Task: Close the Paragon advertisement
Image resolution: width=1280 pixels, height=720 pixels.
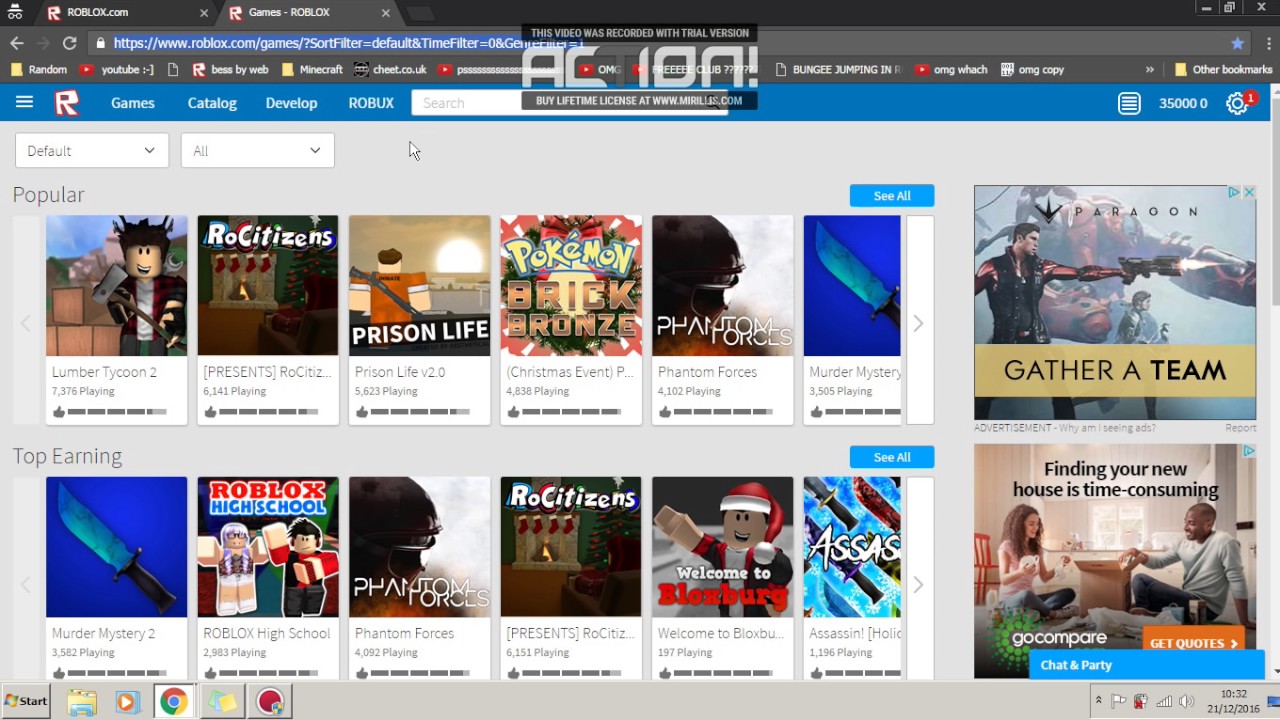Action: point(1249,192)
